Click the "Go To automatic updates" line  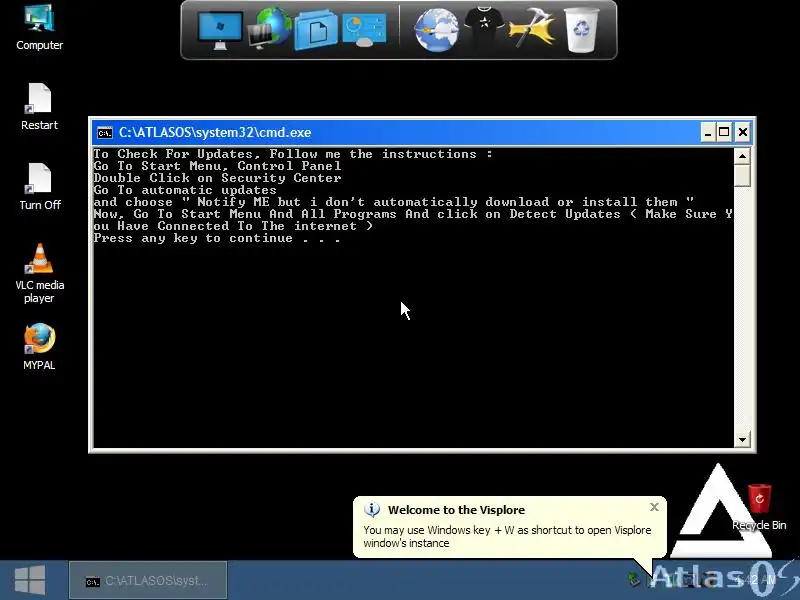185,190
